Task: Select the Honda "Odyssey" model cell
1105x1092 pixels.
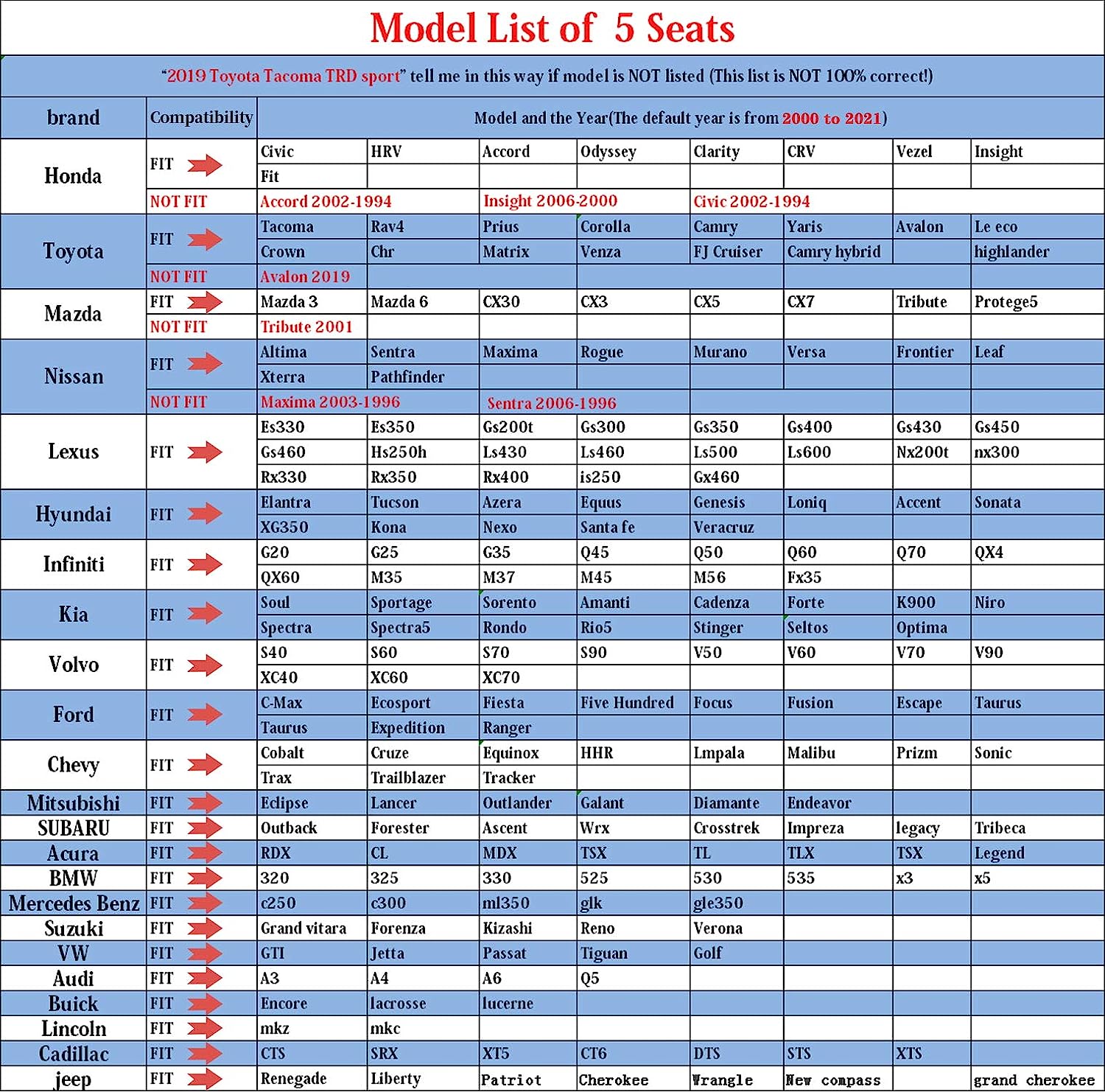Action: 608,152
